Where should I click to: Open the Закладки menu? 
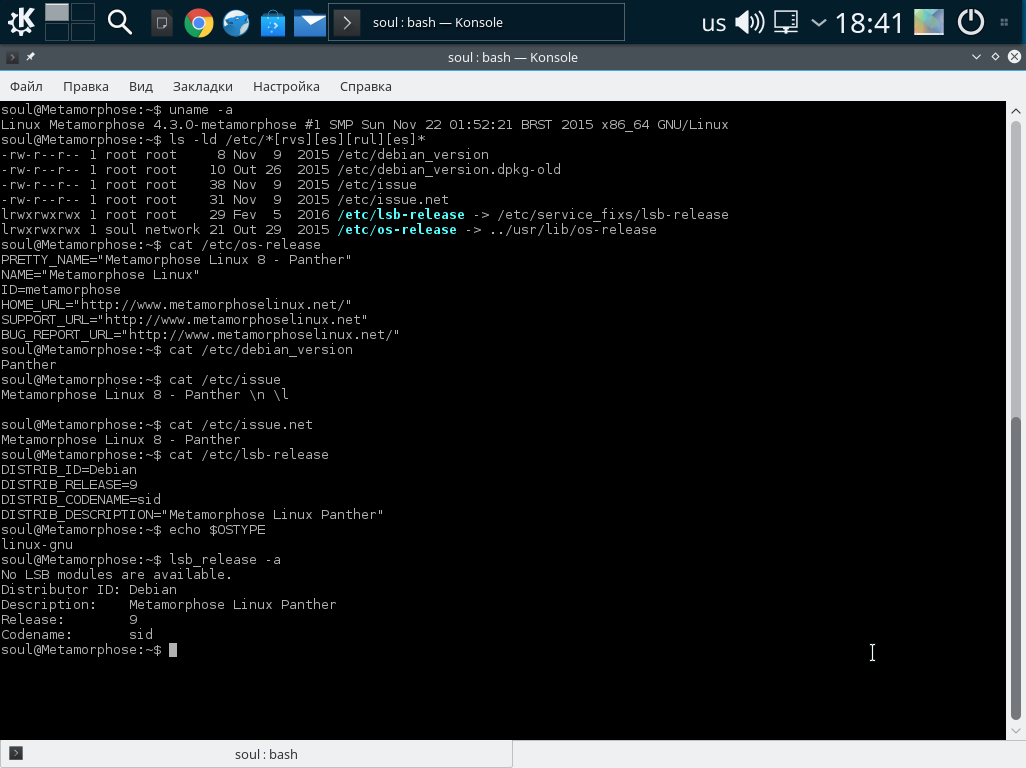(203, 86)
